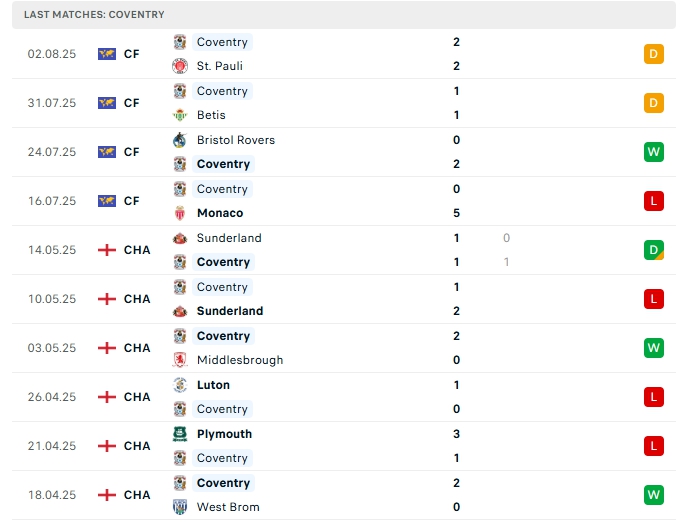
Task: Click the Luton club crest icon
Action: pos(180,385)
